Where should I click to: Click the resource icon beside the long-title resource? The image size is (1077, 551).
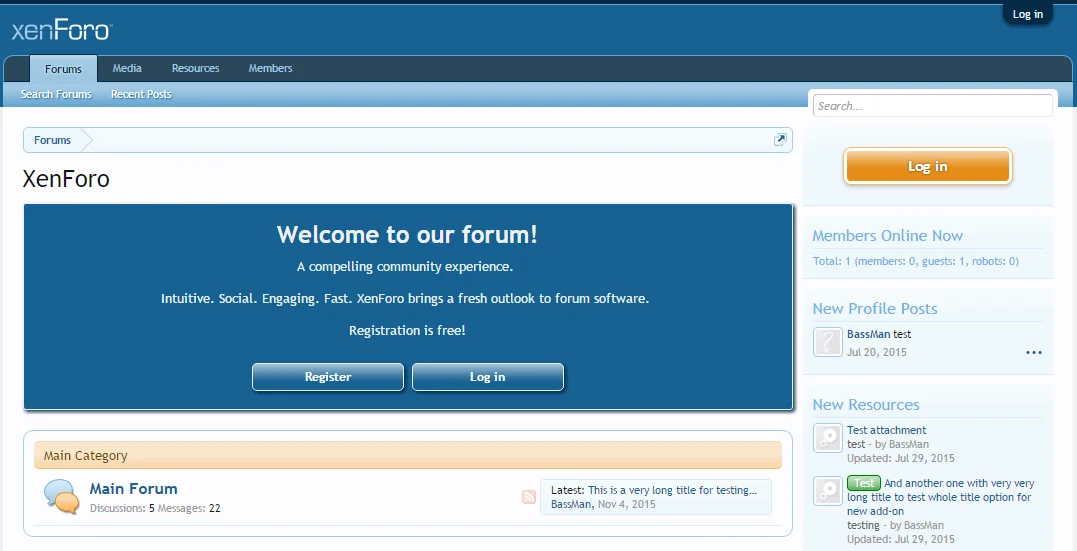pos(828,491)
